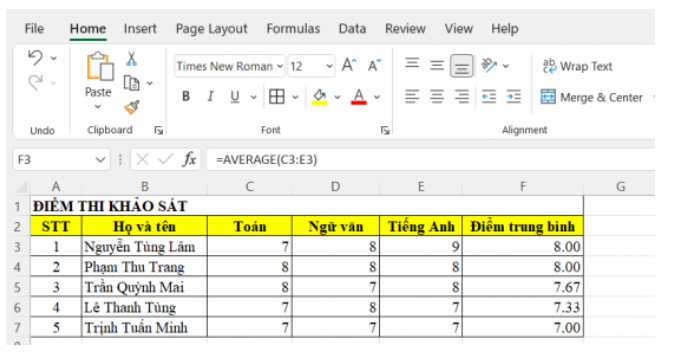
Task: Expand the Fill Color dropdown arrow
Action: point(337,97)
